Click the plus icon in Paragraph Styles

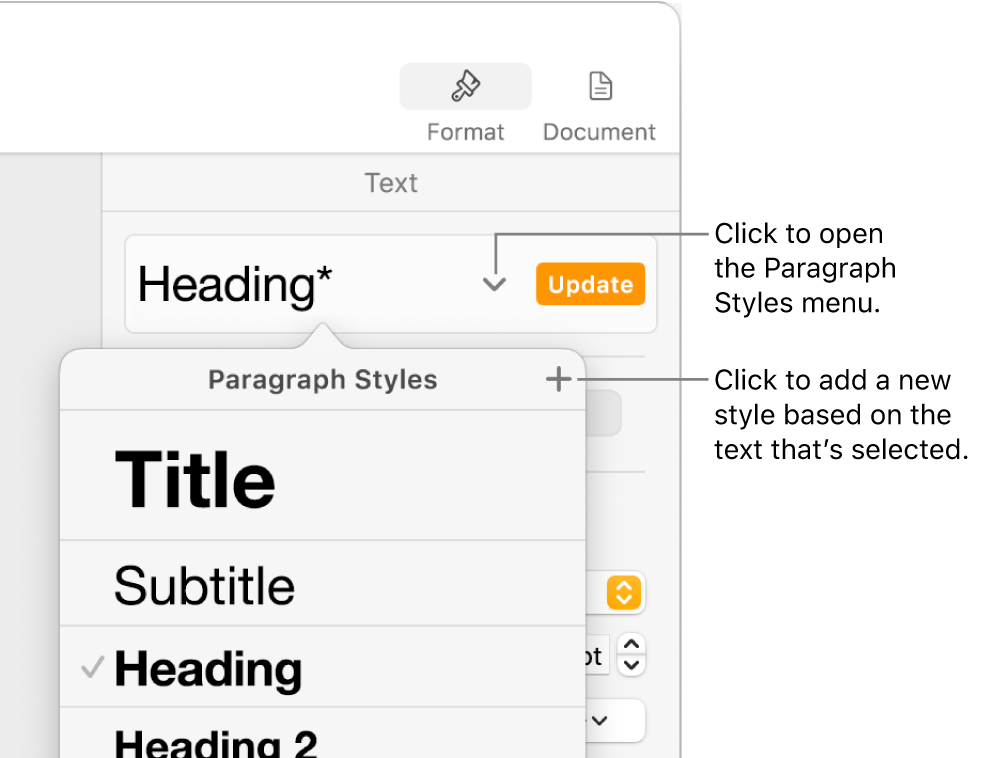coord(558,379)
